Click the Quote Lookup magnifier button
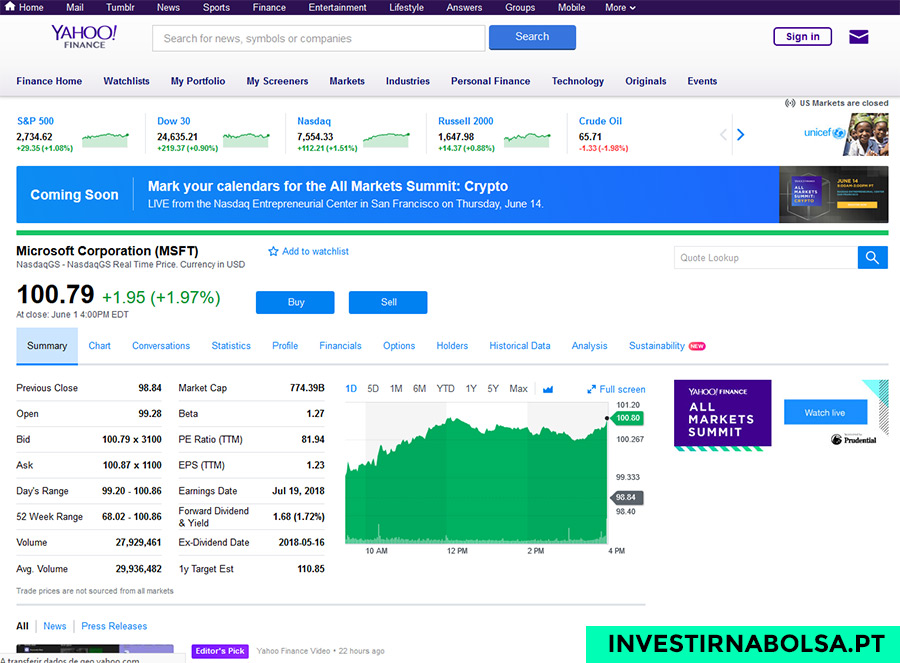Image resolution: width=900 pixels, height=663 pixels. coord(872,258)
